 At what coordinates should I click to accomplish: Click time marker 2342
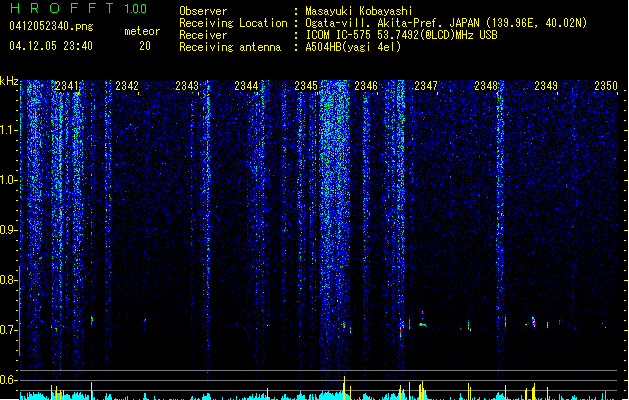coord(127,86)
